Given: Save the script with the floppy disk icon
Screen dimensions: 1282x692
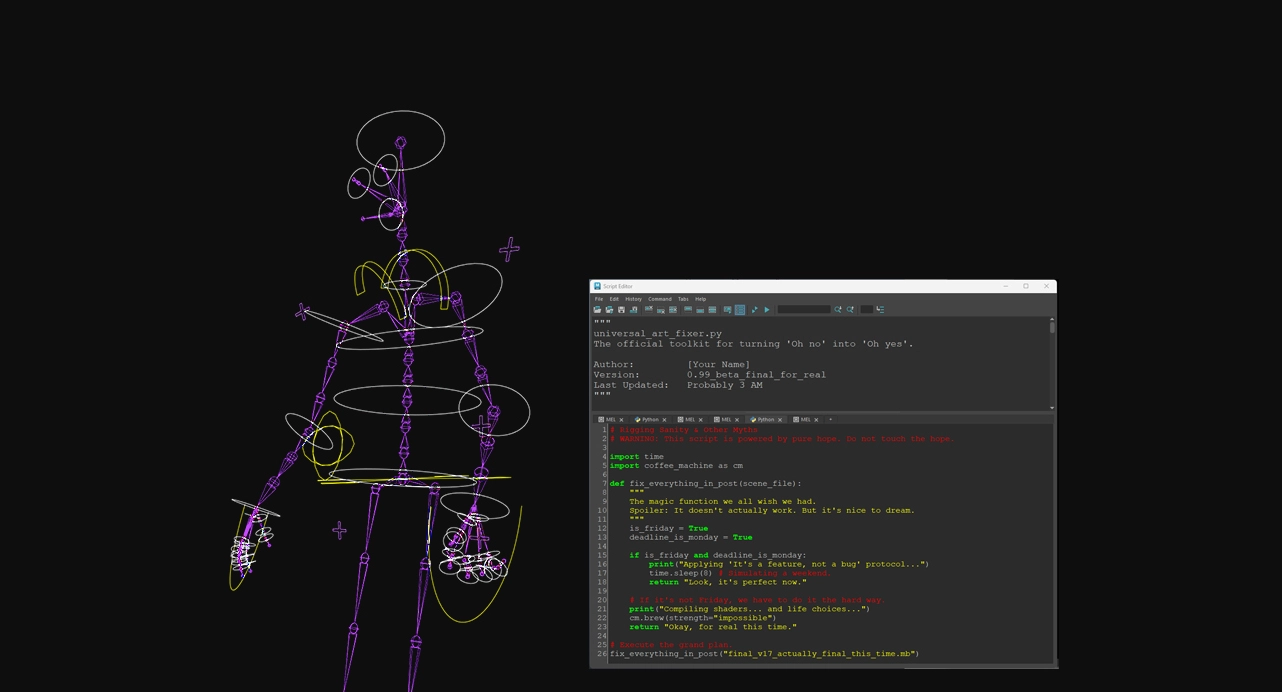Looking at the screenshot, I should pyautogui.click(x=621, y=310).
